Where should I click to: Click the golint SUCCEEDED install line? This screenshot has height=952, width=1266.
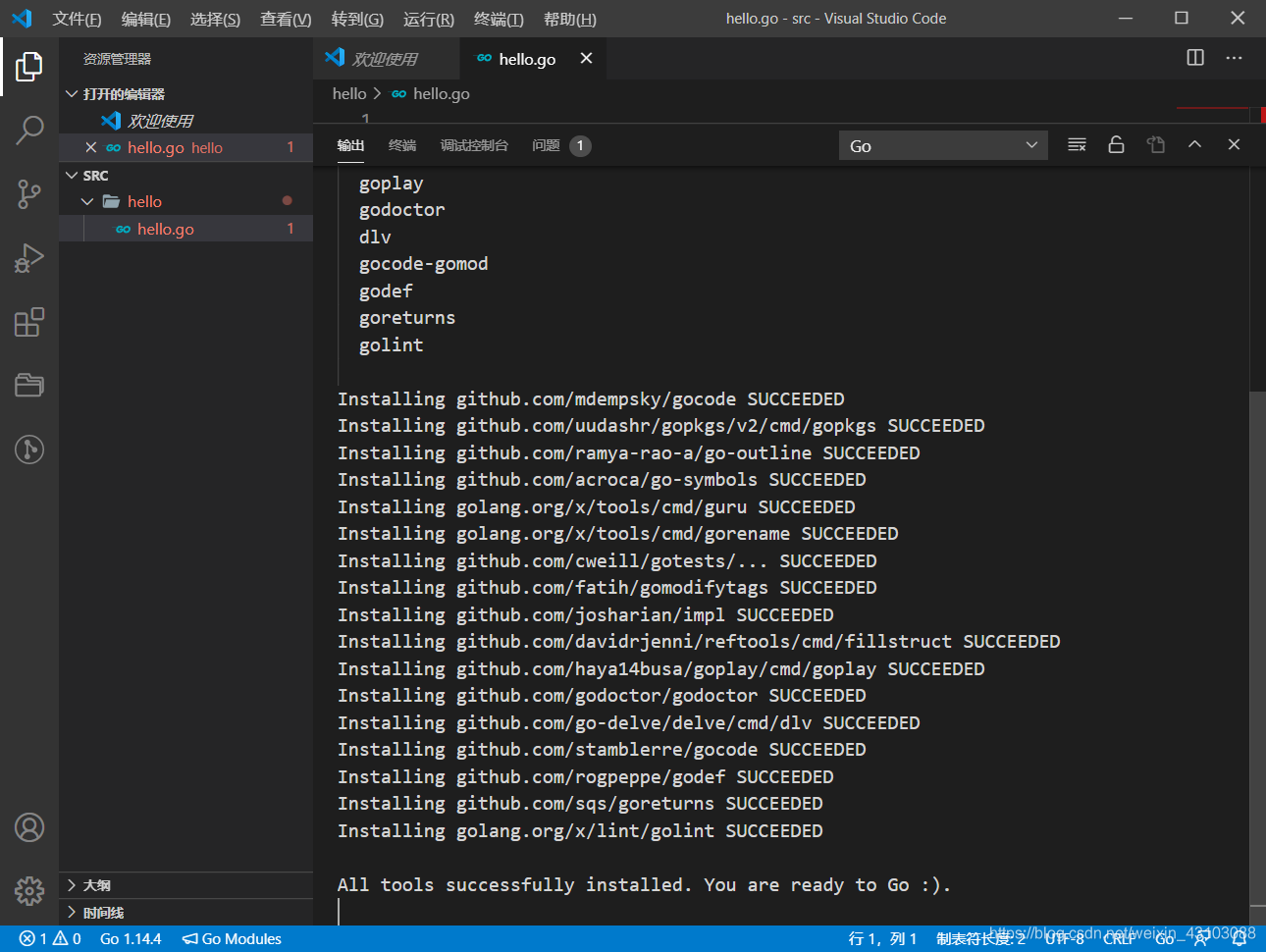coord(580,830)
